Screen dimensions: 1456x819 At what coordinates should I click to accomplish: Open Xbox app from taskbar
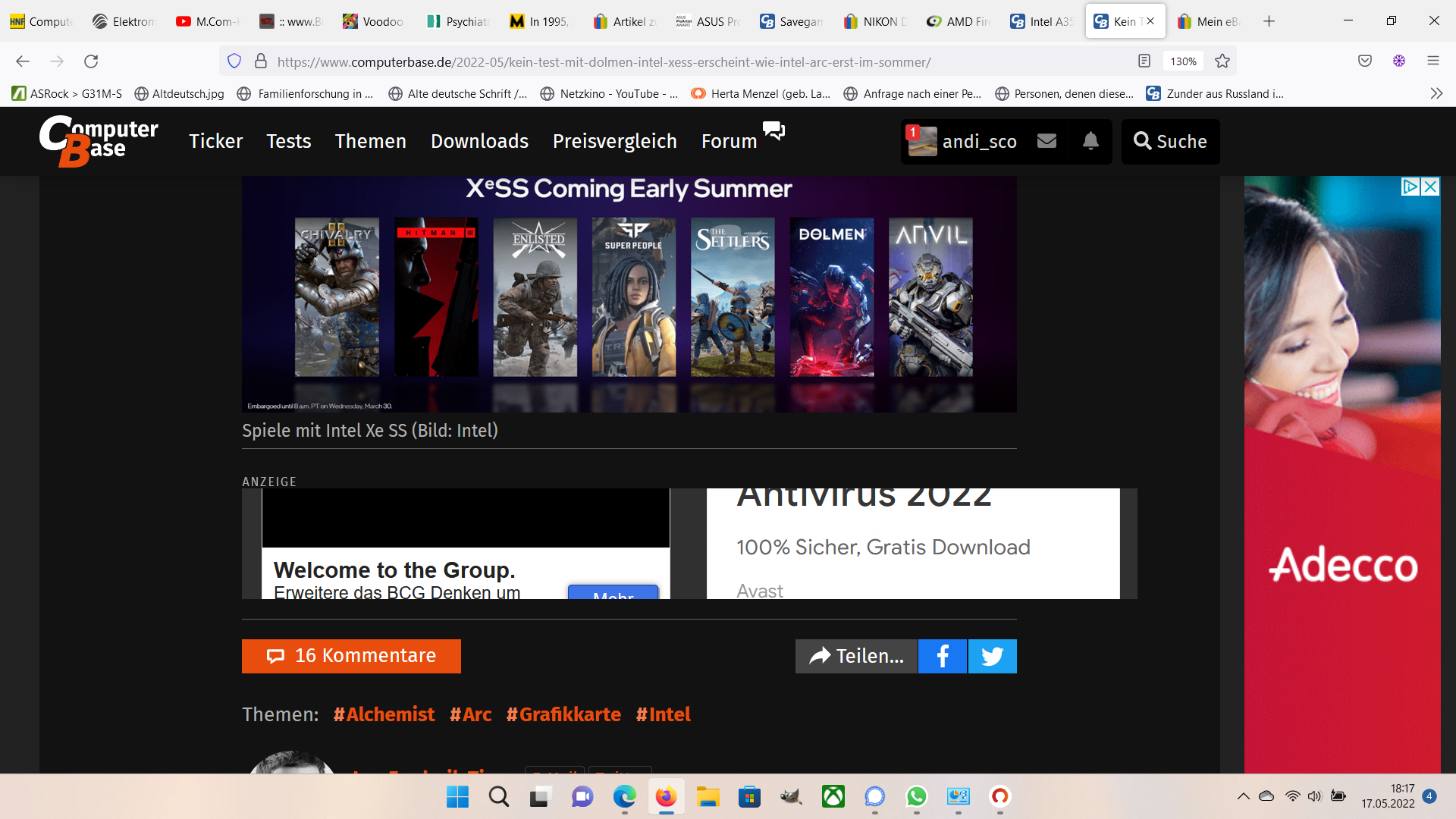click(x=833, y=796)
